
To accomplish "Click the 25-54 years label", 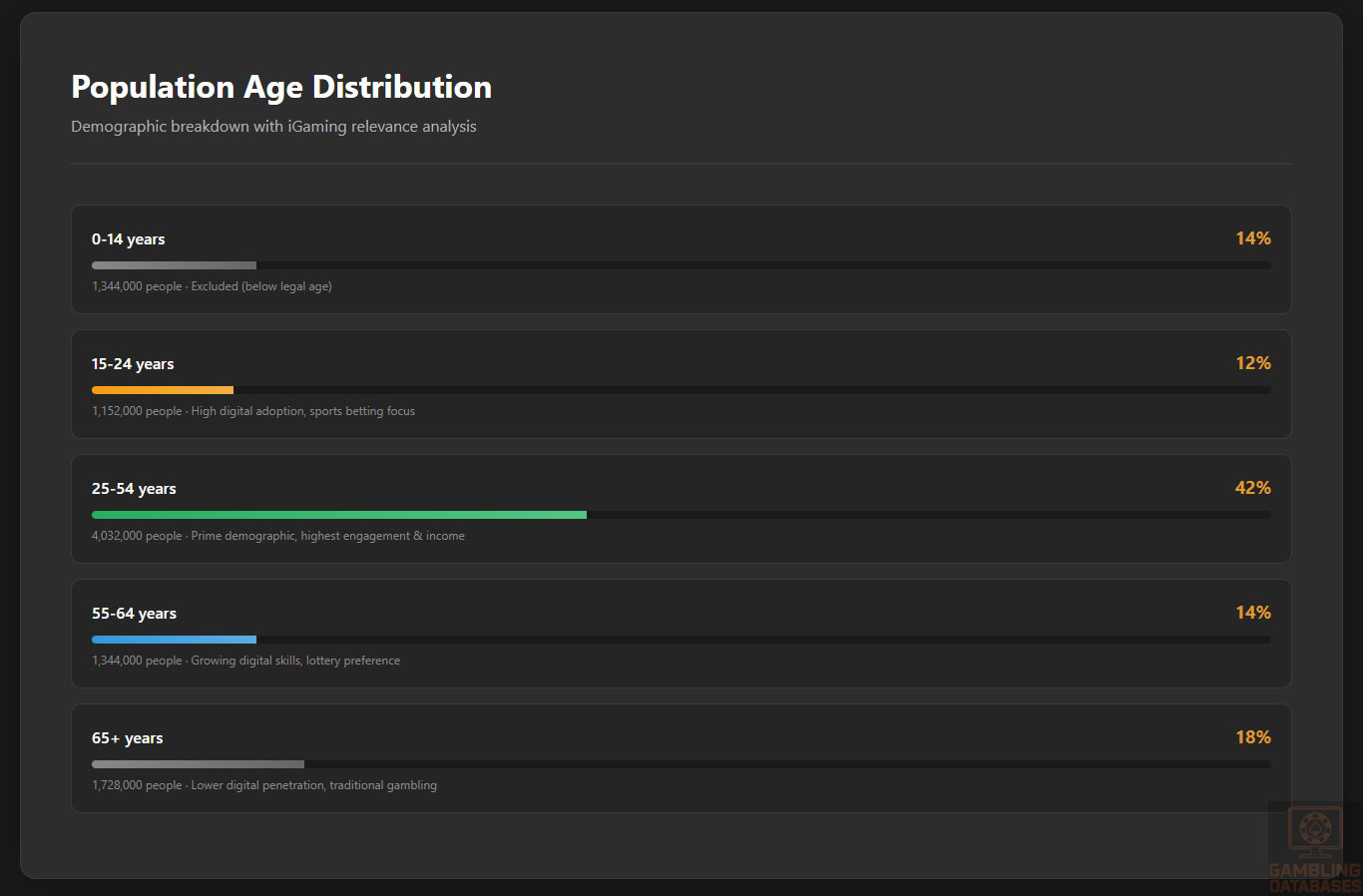I will tap(134, 489).
